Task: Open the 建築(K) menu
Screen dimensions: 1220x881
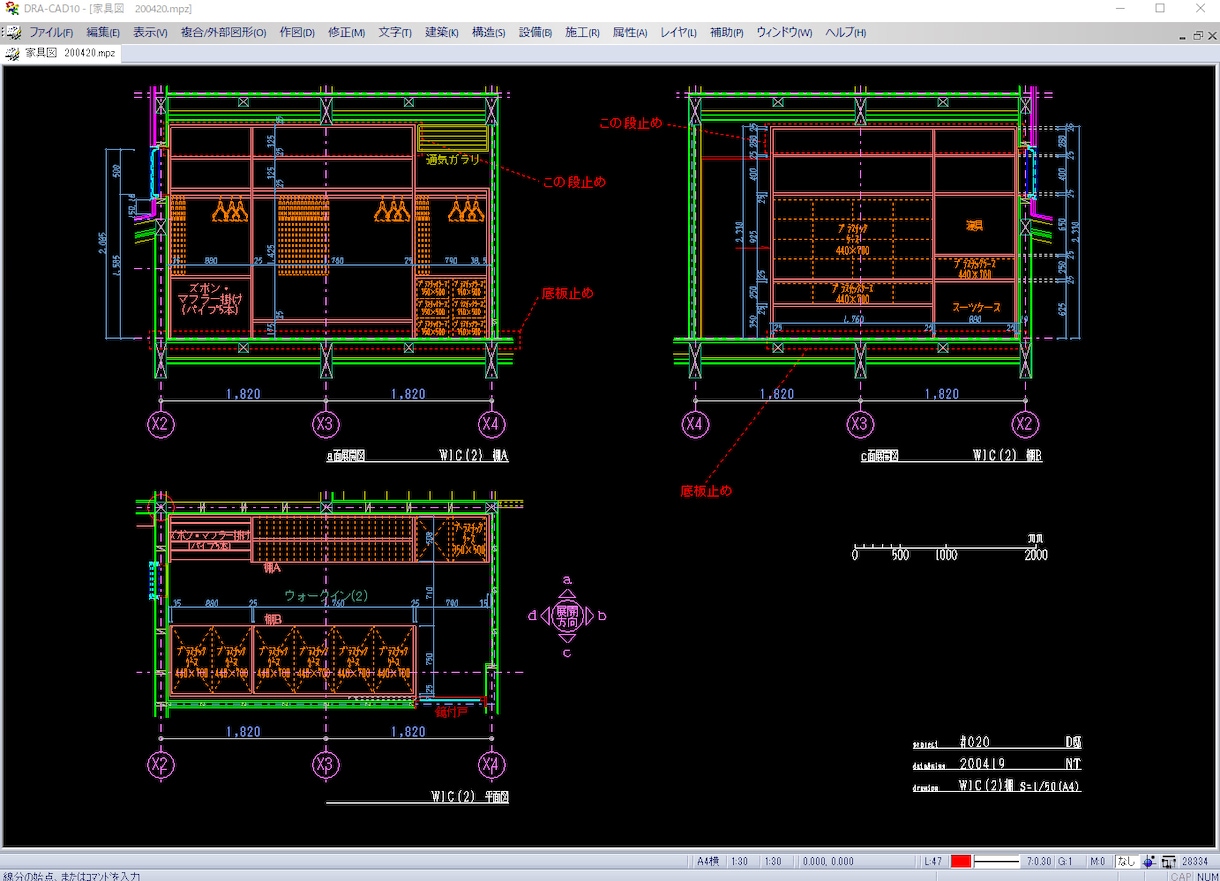Action: [x=442, y=32]
